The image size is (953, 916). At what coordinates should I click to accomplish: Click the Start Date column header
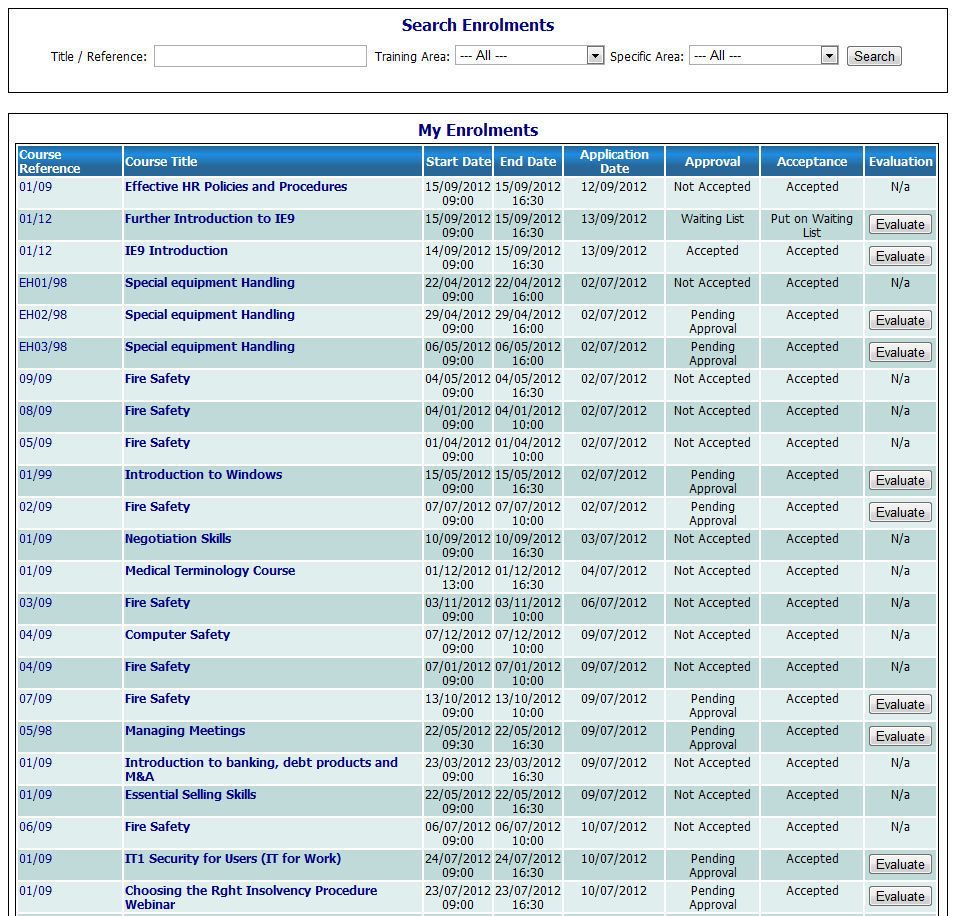(x=458, y=162)
